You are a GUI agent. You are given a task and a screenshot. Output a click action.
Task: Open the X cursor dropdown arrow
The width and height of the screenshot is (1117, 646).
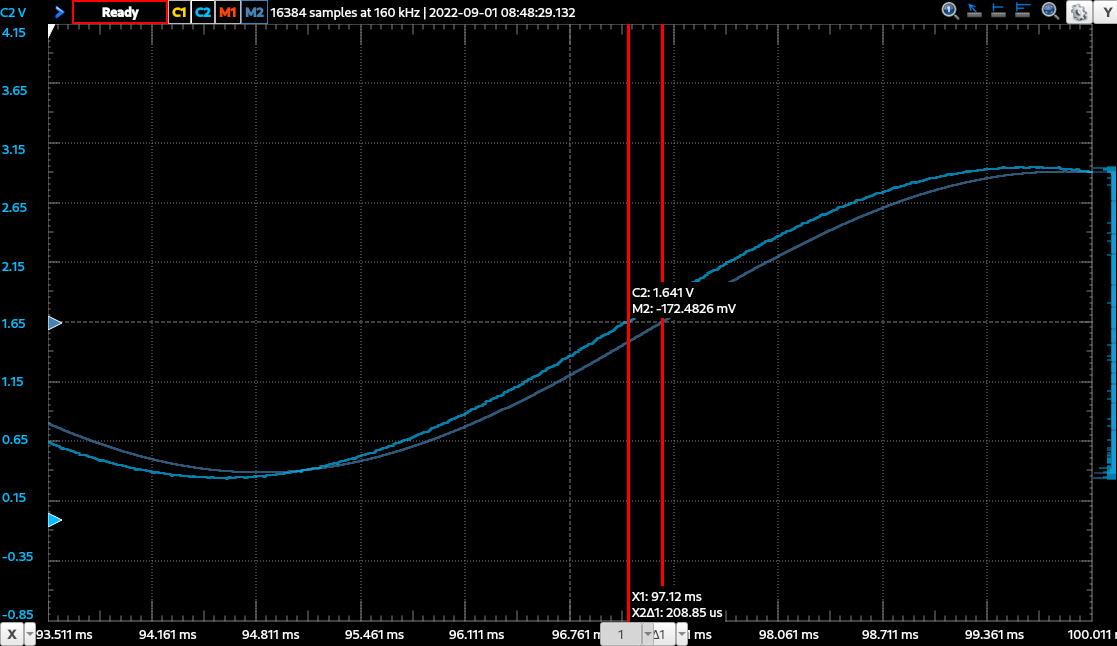click(x=30, y=634)
